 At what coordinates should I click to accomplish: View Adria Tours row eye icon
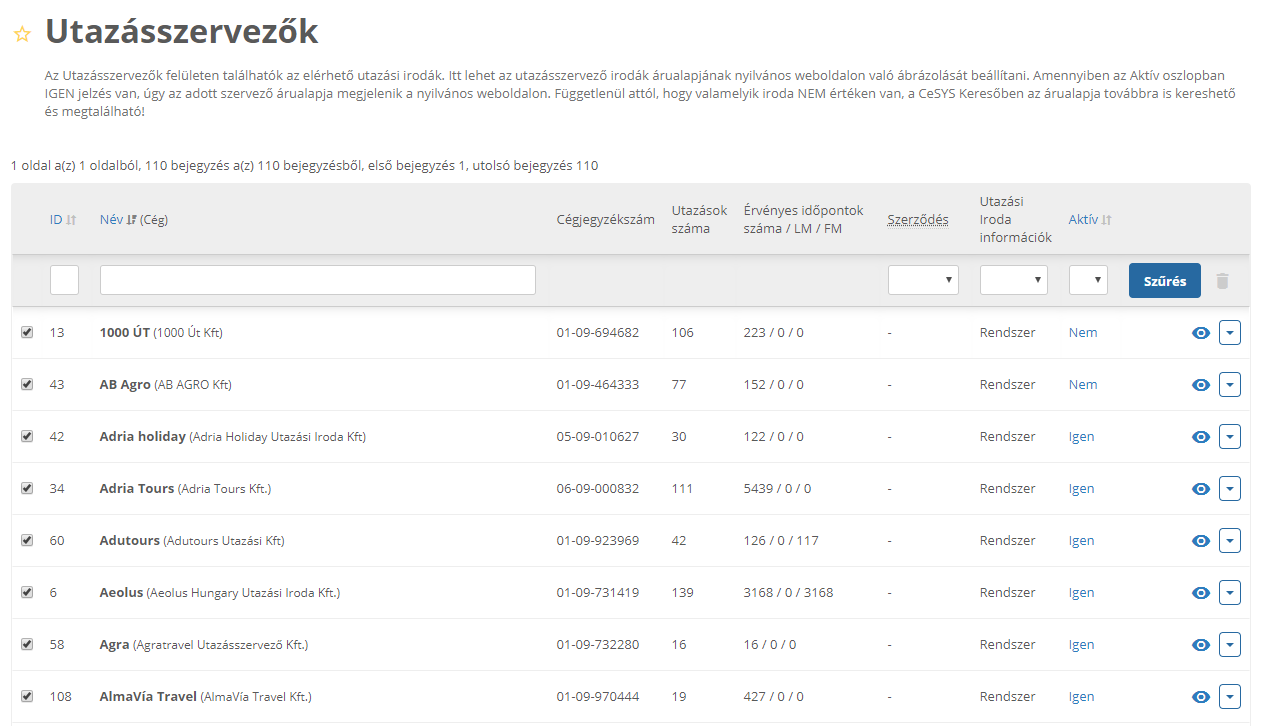tap(1201, 489)
